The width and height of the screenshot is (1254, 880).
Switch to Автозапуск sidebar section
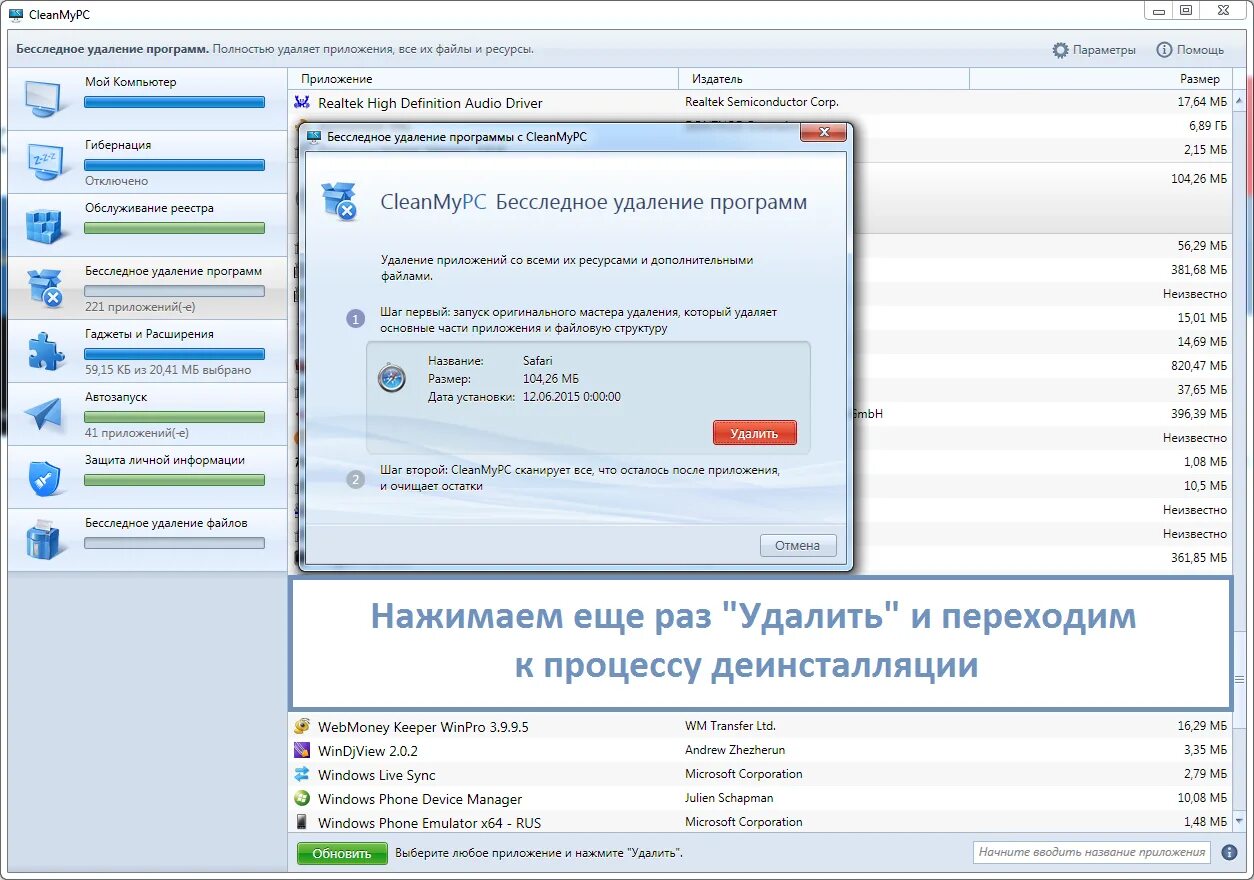(x=148, y=413)
